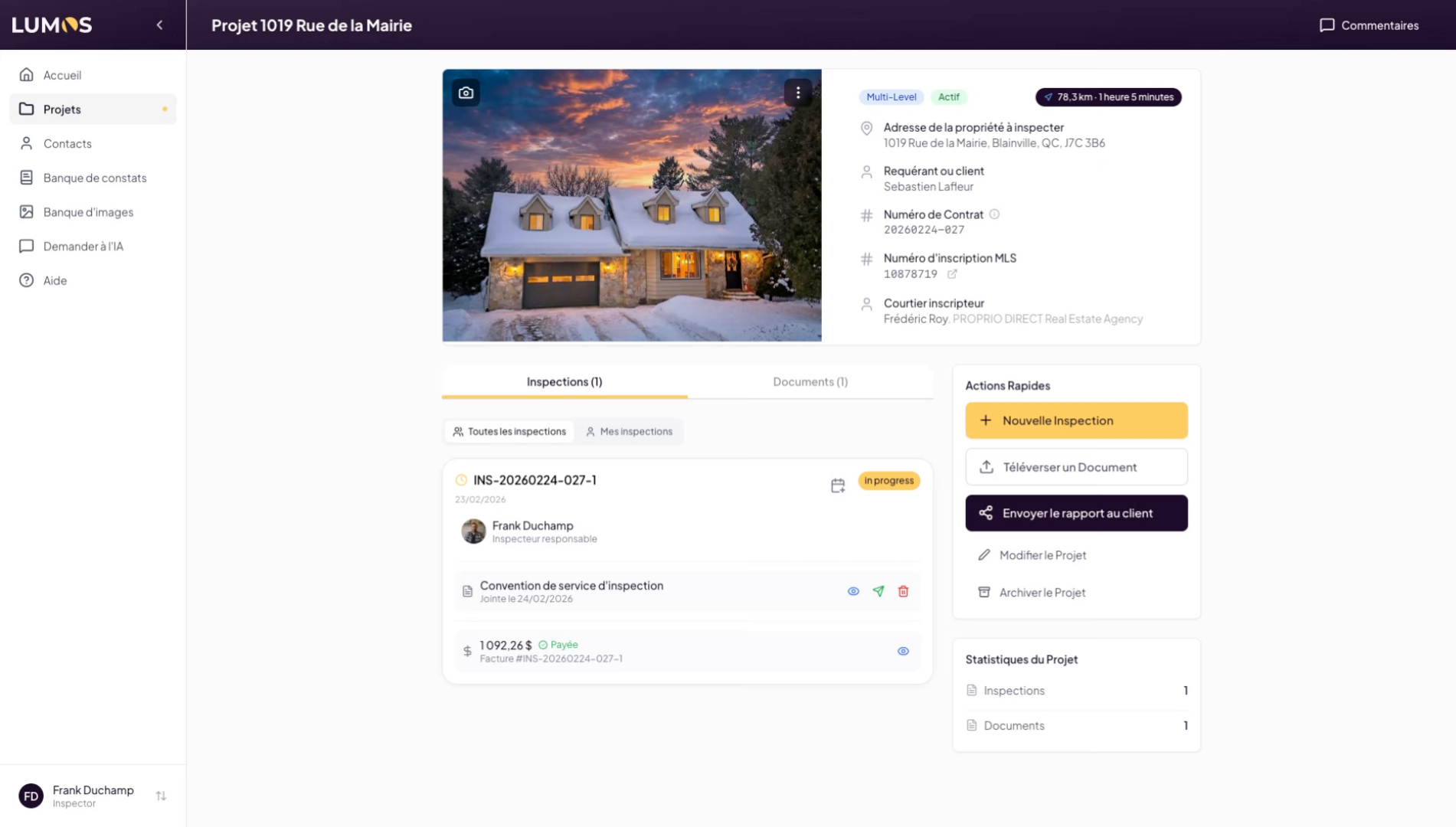Click the document icon beside Convention de service
The width and height of the screenshot is (1456, 827).
click(x=467, y=592)
